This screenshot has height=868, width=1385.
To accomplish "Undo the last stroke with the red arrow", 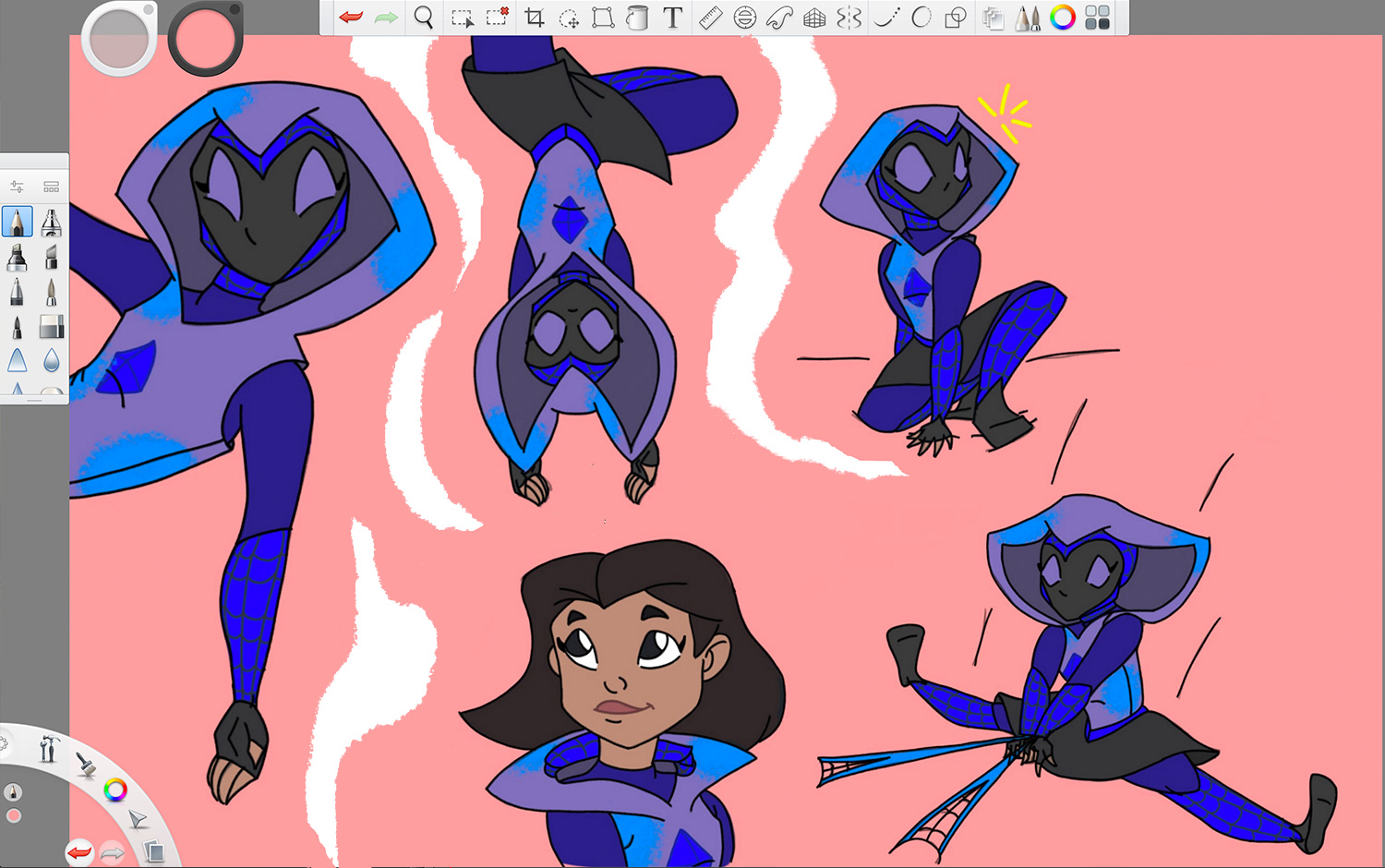I will [x=349, y=17].
